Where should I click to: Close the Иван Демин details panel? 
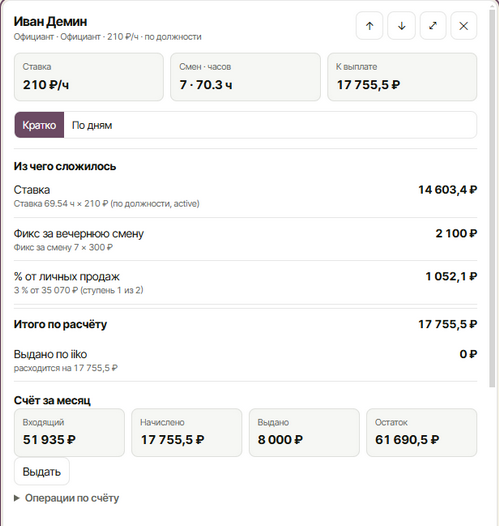coord(463,26)
